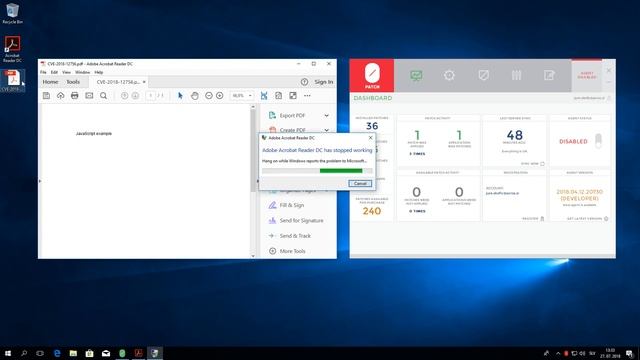This screenshot has height=360, width=640.
Task: Click Sign In in Acrobat
Action: coord(324,82)
